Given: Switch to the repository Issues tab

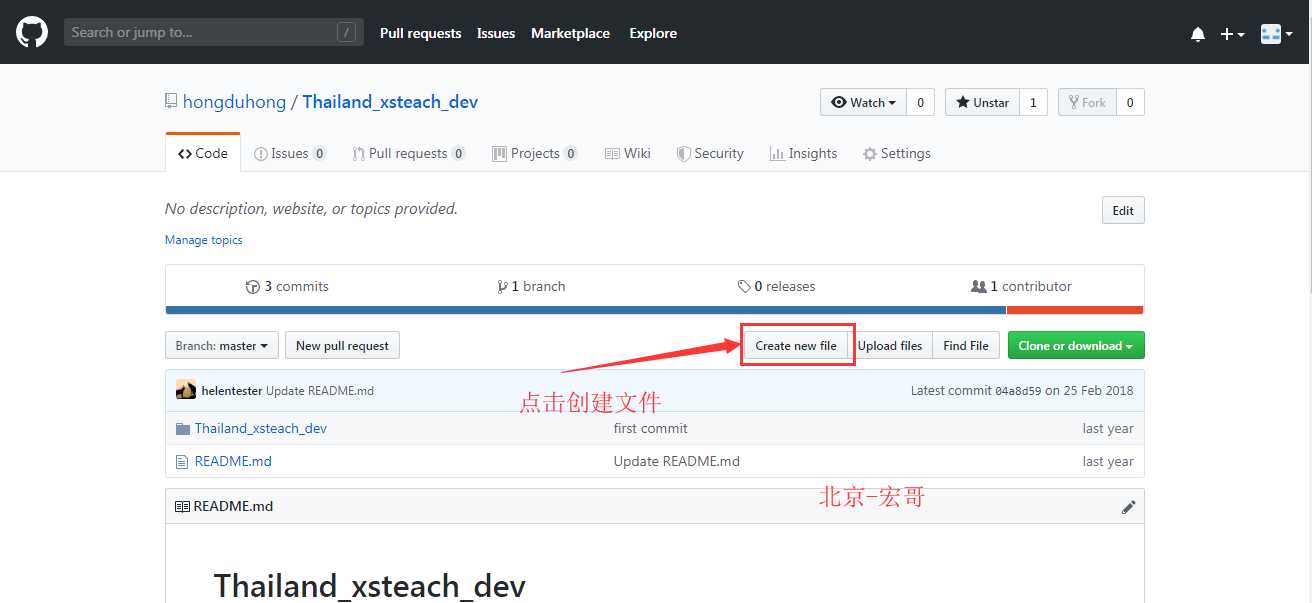Looking at the screenshot, I should click(x=290, y=153).
